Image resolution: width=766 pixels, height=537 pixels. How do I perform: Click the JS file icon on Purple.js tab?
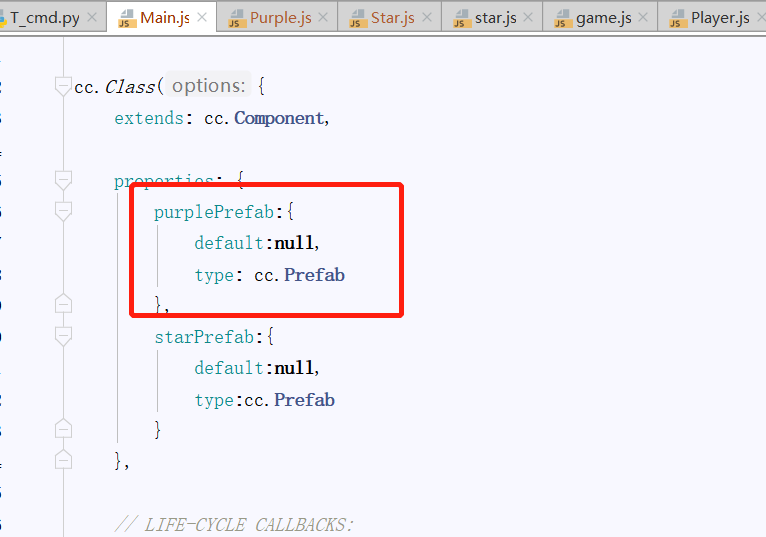[237, 19]
